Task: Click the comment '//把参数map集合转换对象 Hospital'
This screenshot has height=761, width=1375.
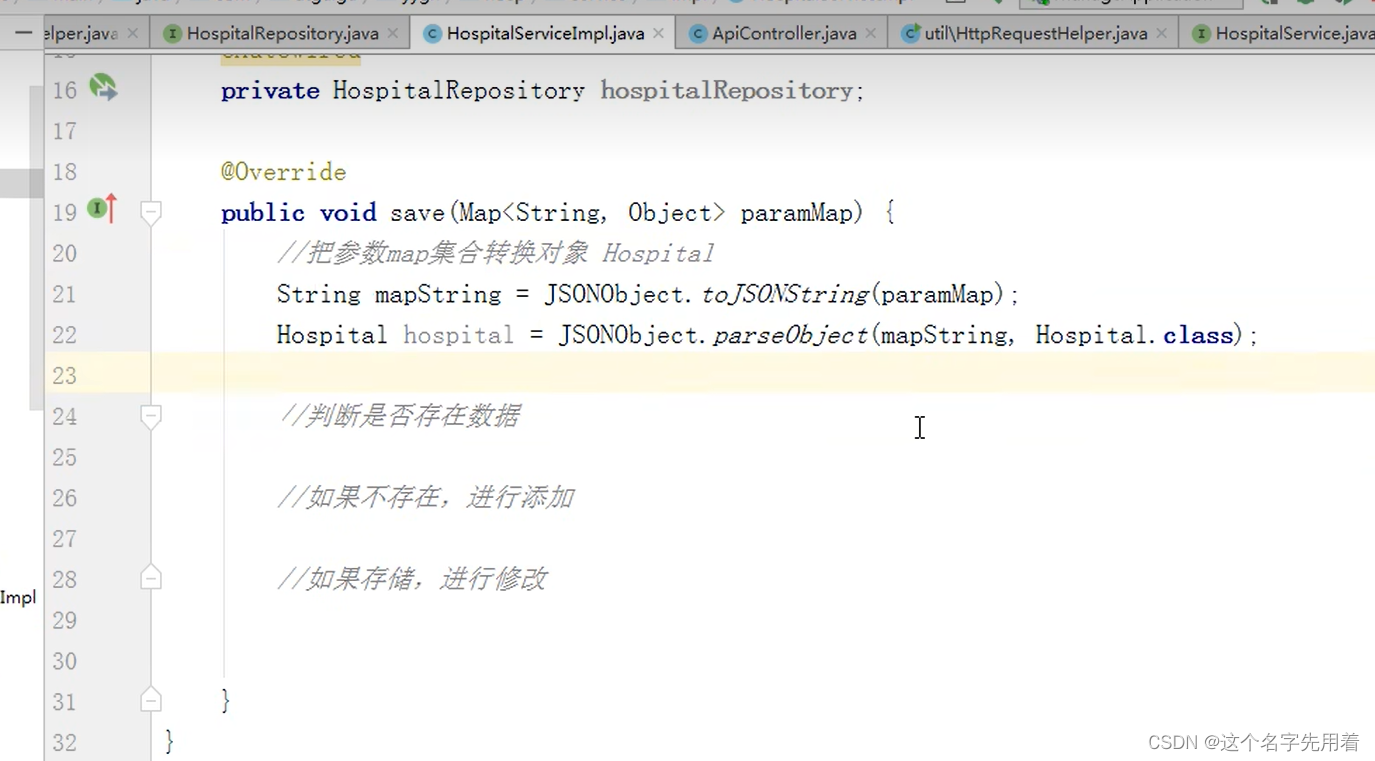Action: tap(495, 253)
